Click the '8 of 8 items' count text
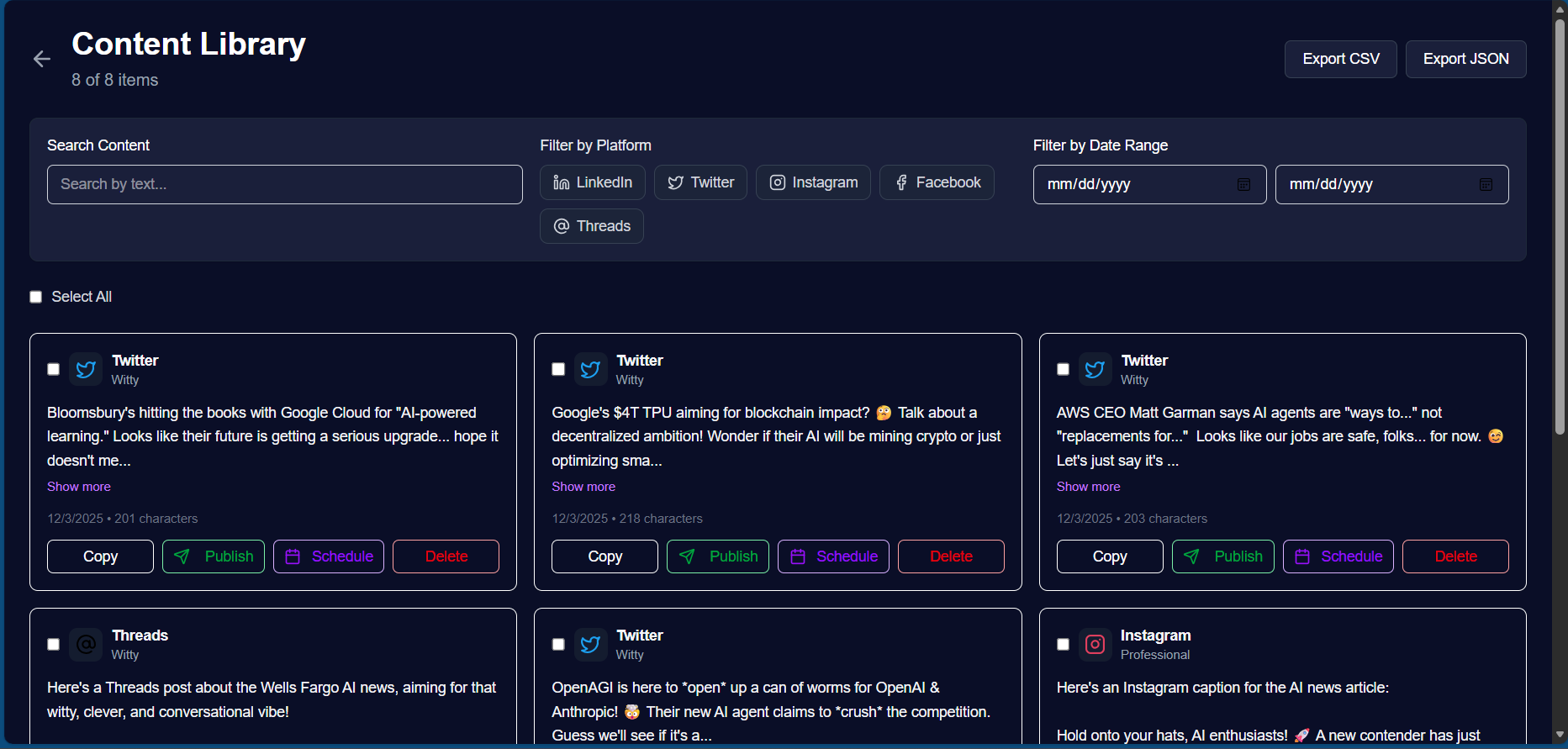The image size is (1568, 749). pyautogui.click(x=115, y=80)
